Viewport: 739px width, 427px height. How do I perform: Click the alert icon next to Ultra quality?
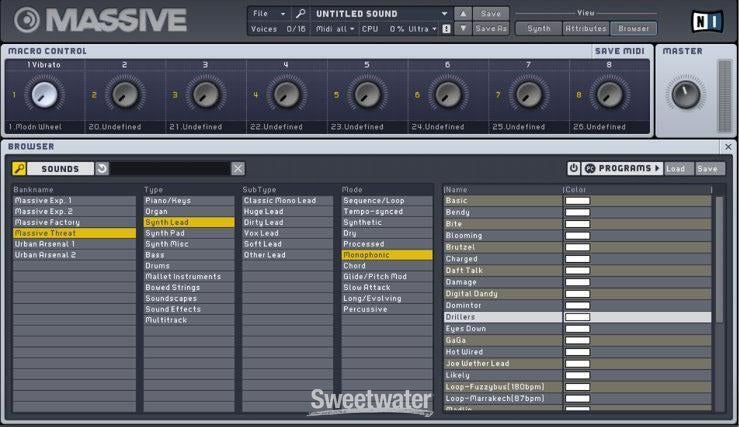click(x=445, y=29)
